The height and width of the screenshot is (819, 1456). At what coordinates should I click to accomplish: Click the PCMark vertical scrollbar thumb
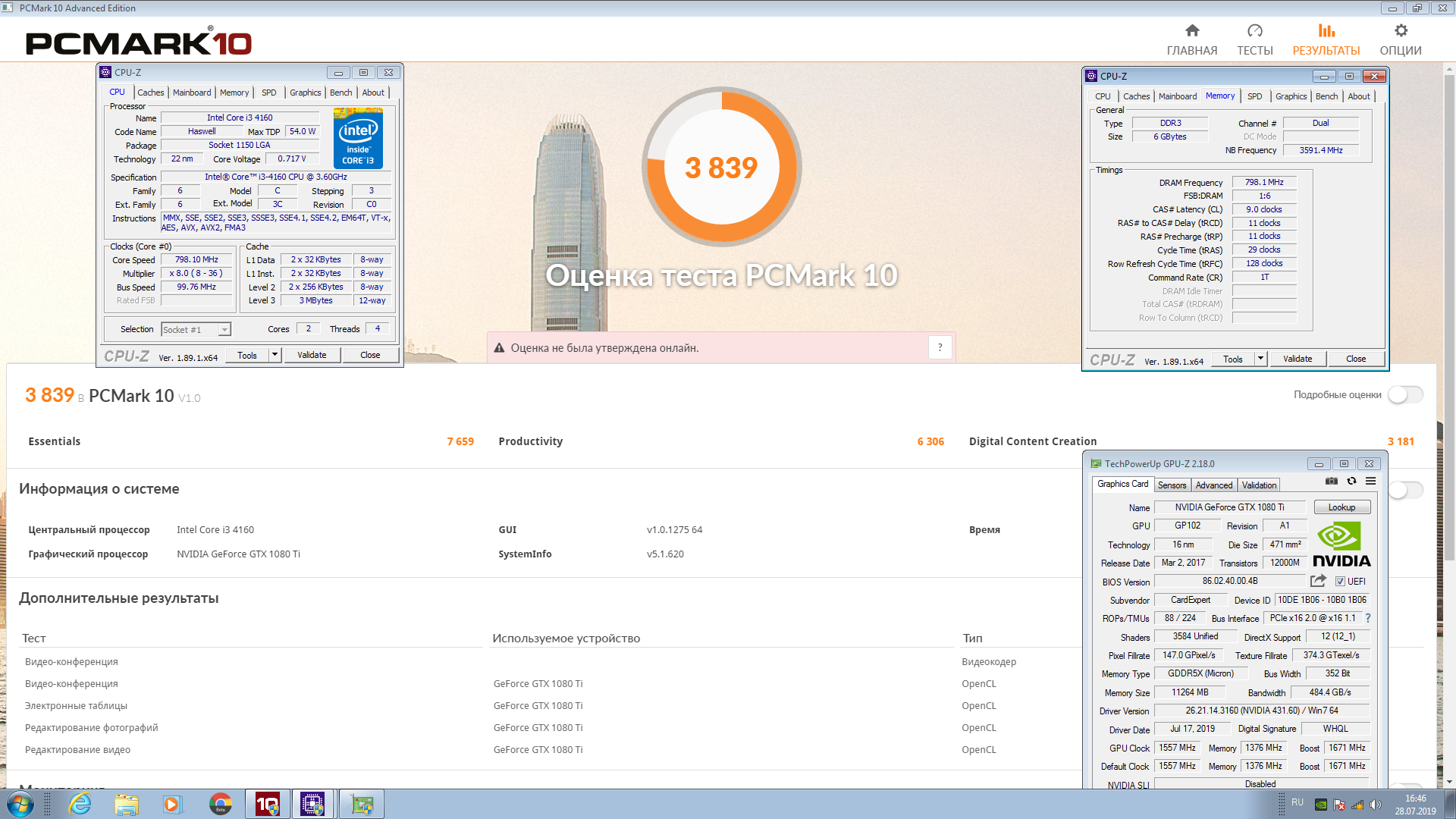(1449, 318)
